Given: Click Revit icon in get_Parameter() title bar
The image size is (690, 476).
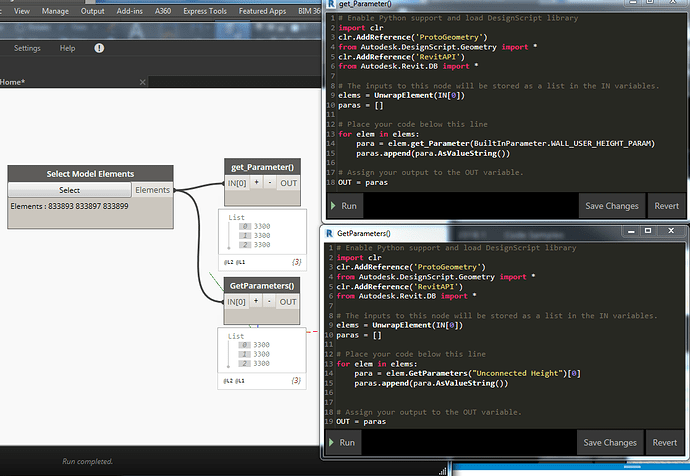Looking at the screenshot, I should click(x=331, y=4).
